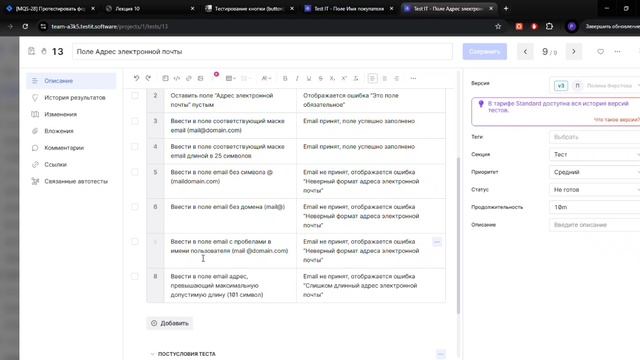Insert a code block with the </> icon

177,78
